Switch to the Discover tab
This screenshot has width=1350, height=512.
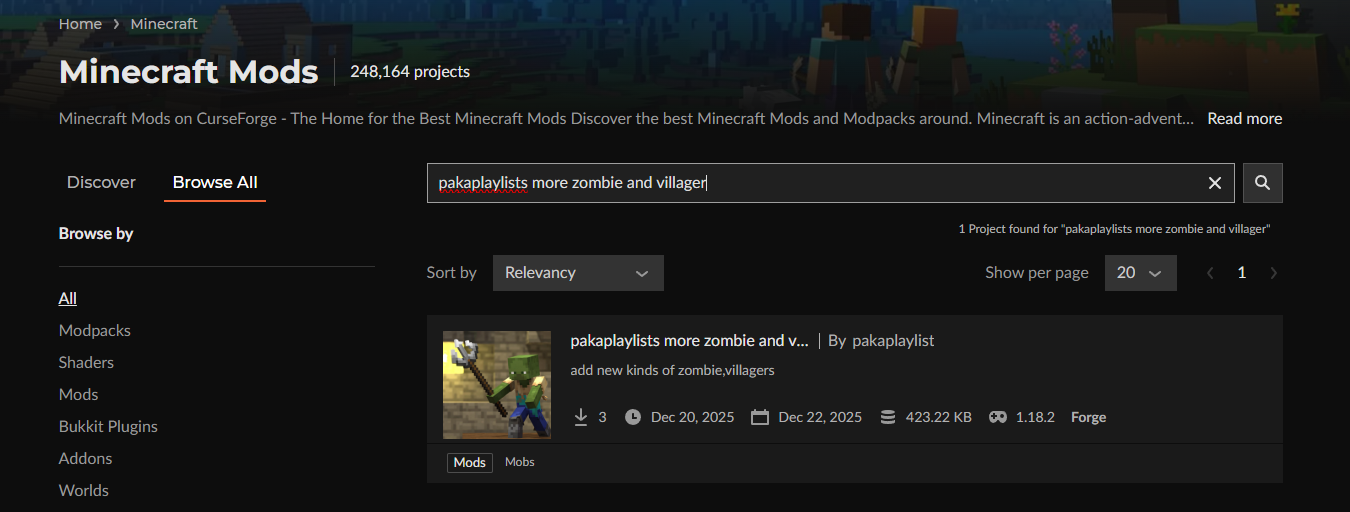[101, 182]
